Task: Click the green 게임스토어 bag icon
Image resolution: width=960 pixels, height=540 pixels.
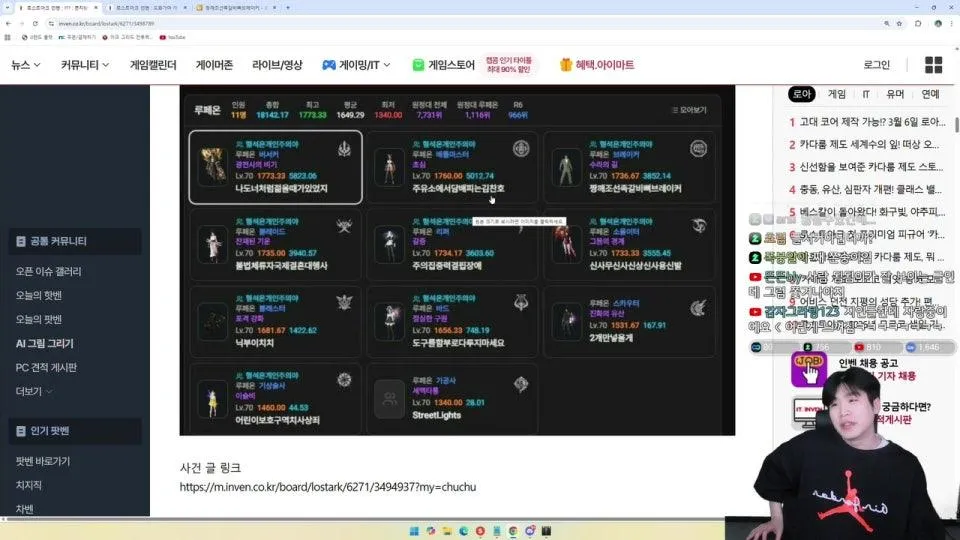Action: point(418,65)
